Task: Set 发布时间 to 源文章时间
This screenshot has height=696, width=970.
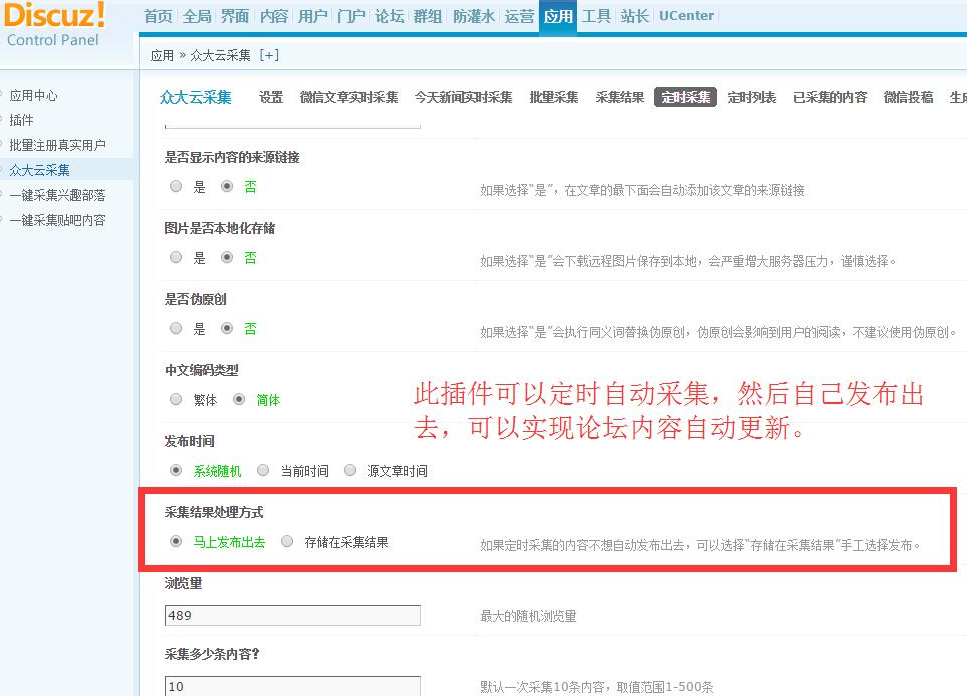Action: pos(350,471)
